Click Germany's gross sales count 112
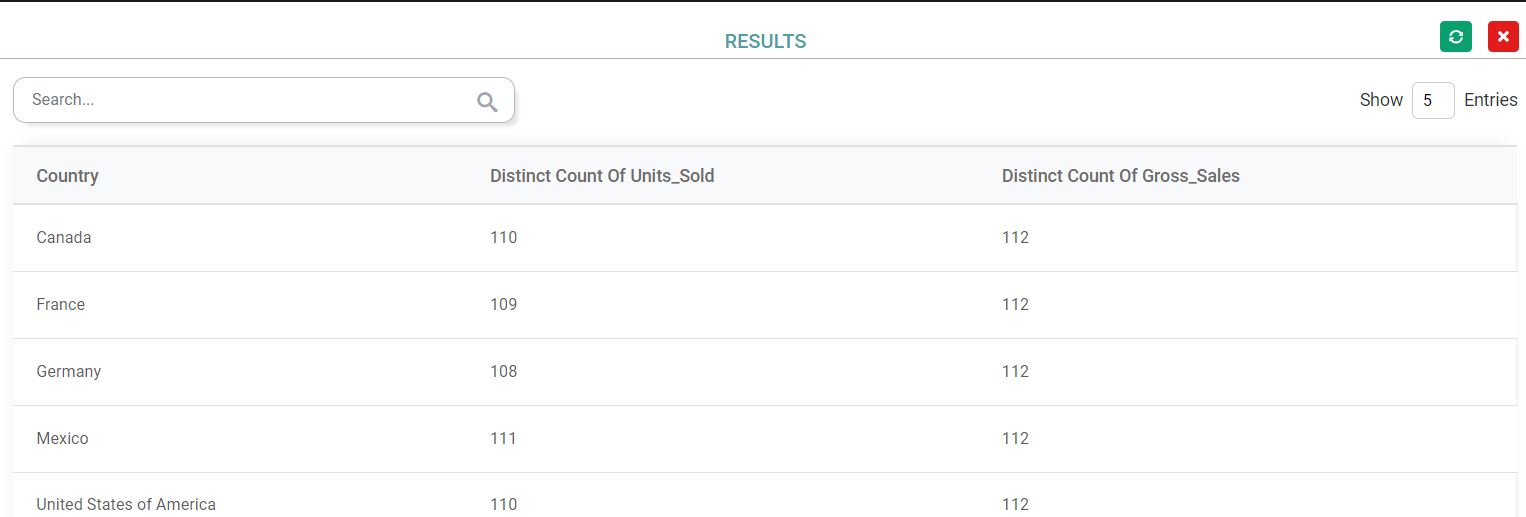 tap(1015, 372)
